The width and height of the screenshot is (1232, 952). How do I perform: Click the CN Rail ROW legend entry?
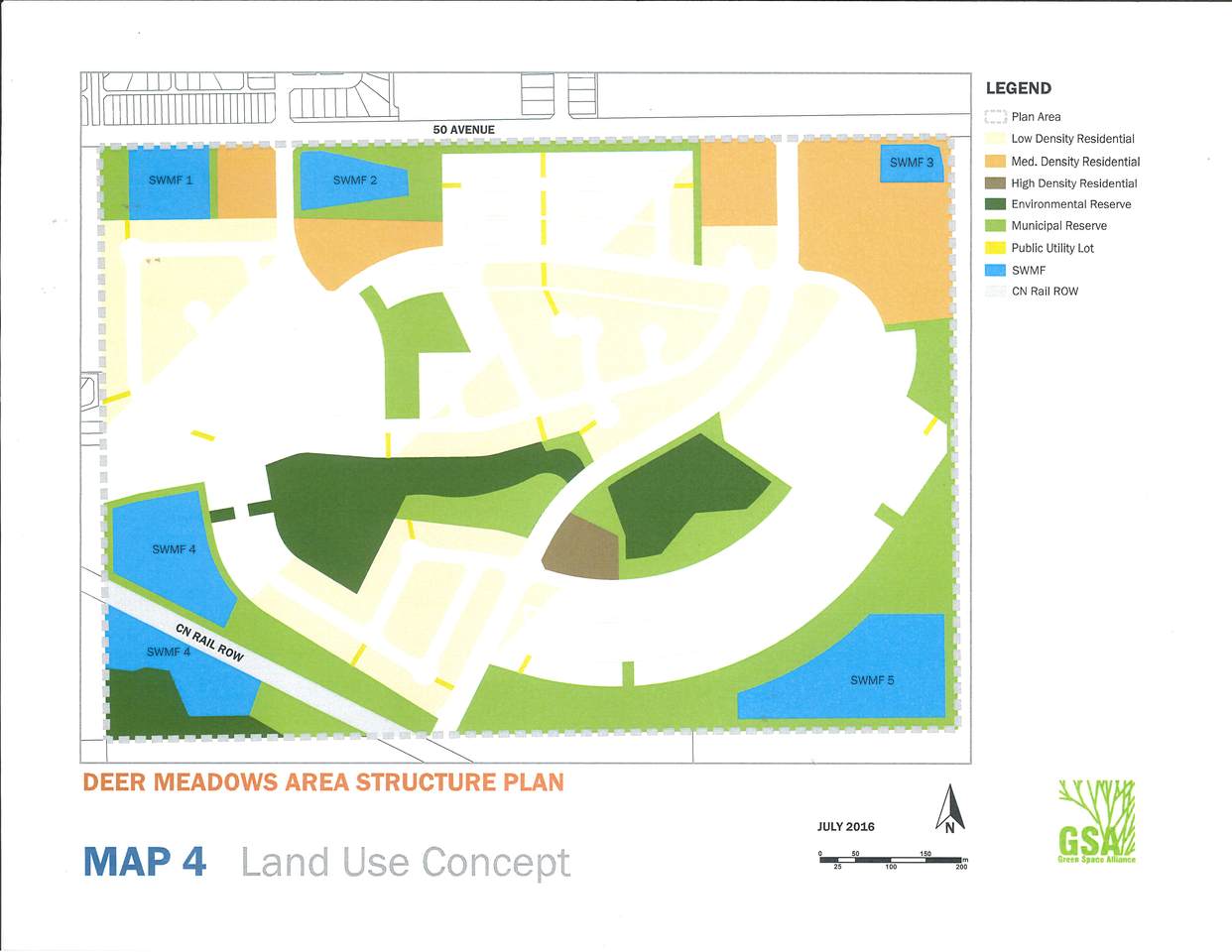pyautogui.click(x=1032, y=292)
